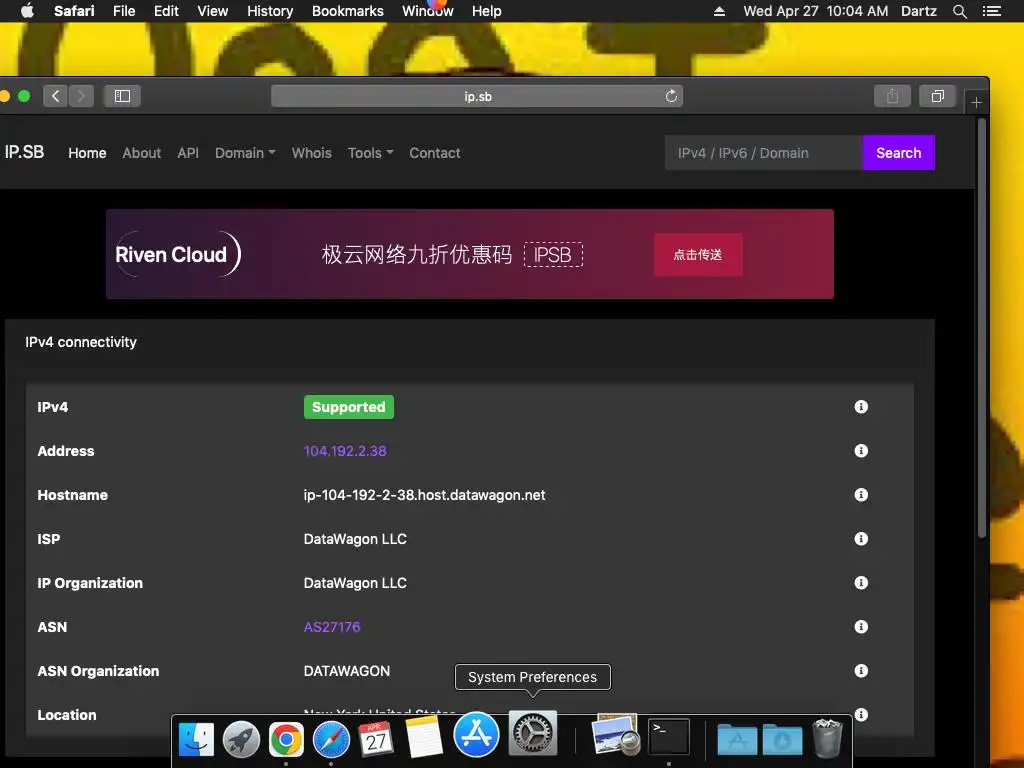Click Safari's forward arrow button
The width and height of the screenshot is (1024, 768).
[x=81, y=96]
